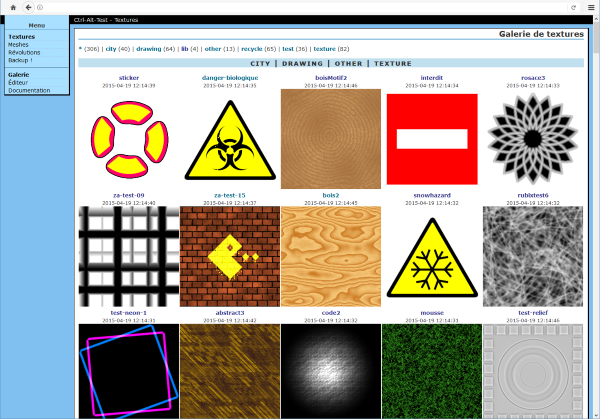Open the mousse green moss thumbnail
The image size is (600, 419).
point(432,372)
